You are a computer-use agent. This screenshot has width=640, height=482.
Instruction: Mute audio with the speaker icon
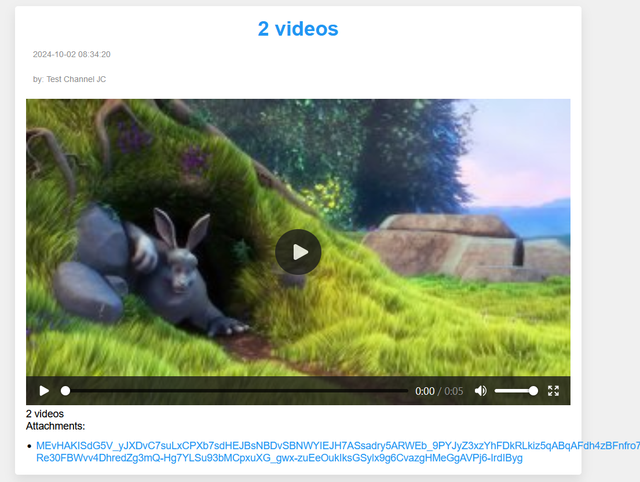(480, 391)
